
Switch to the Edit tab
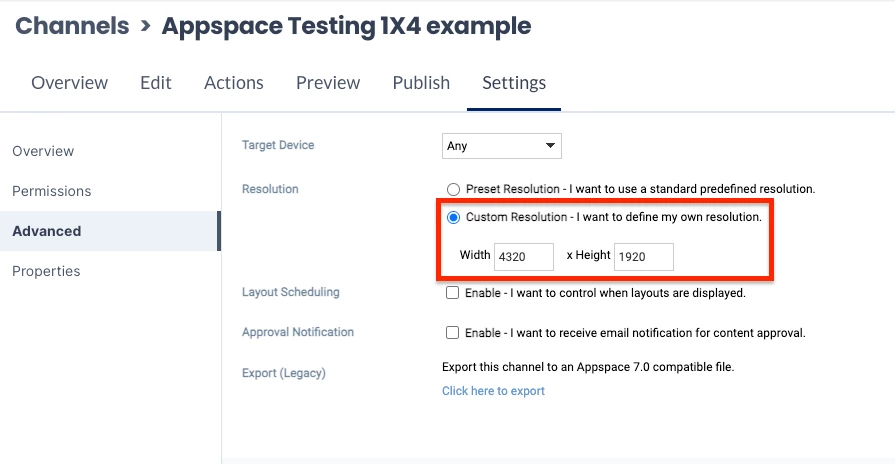pyautogui.click(x=156, y=83)
